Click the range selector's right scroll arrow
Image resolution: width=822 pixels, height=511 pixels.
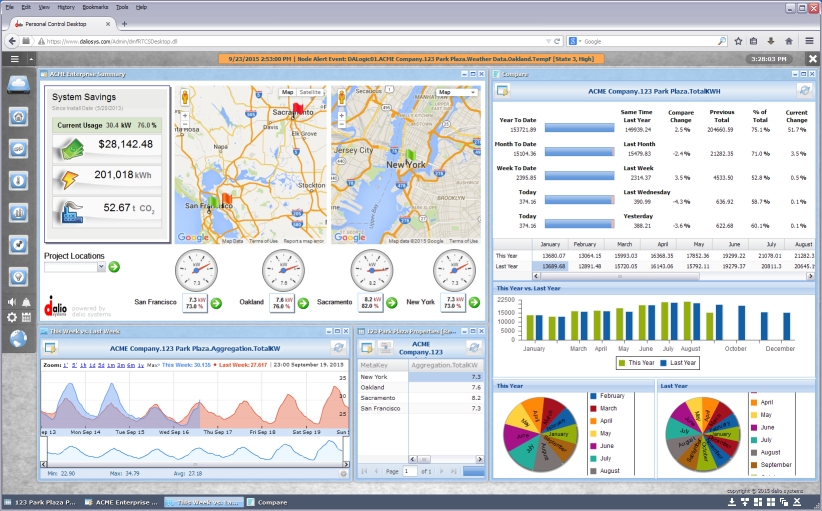[x=347, y=464]
